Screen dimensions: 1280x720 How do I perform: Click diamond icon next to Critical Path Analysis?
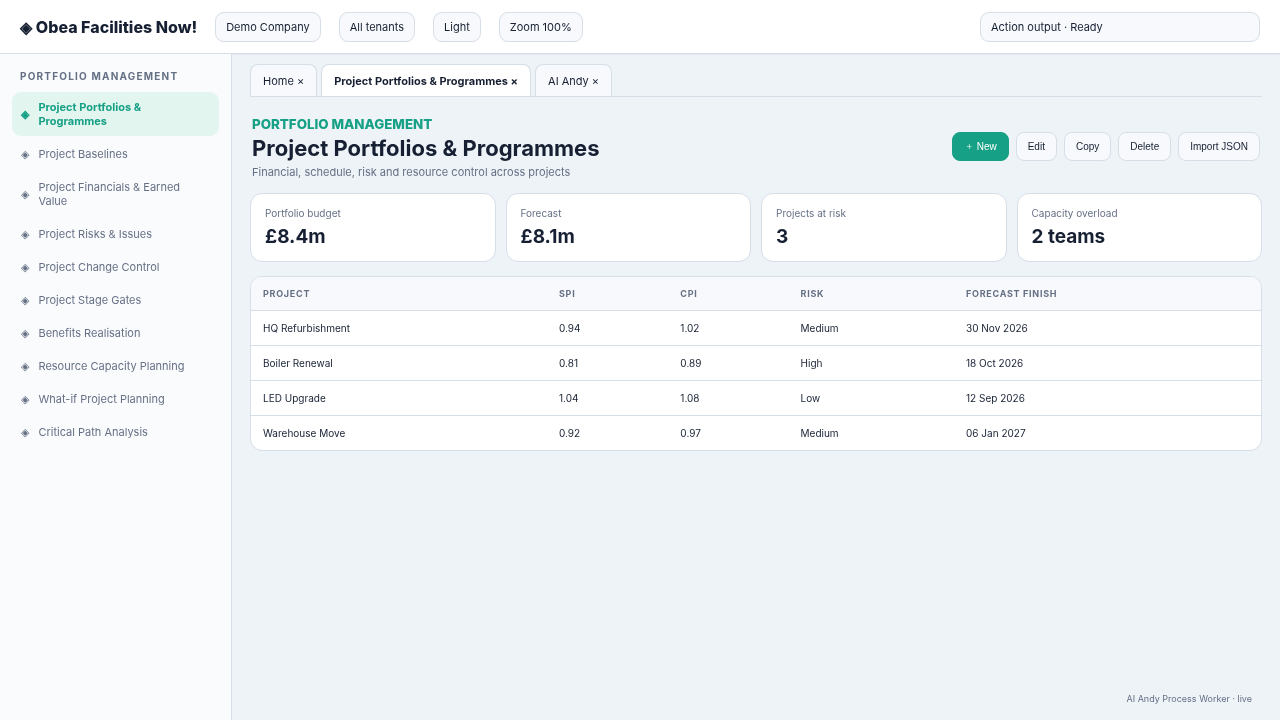[25, 432]
